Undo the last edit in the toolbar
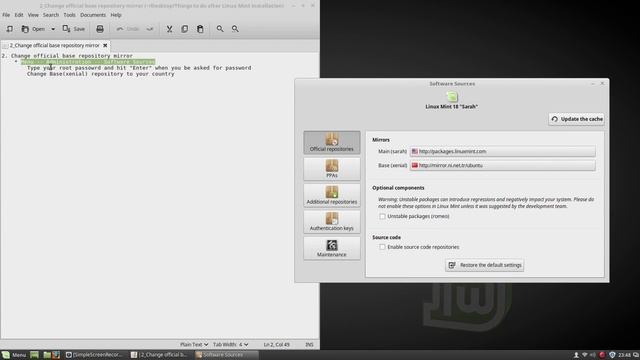 tap(128, 29)
